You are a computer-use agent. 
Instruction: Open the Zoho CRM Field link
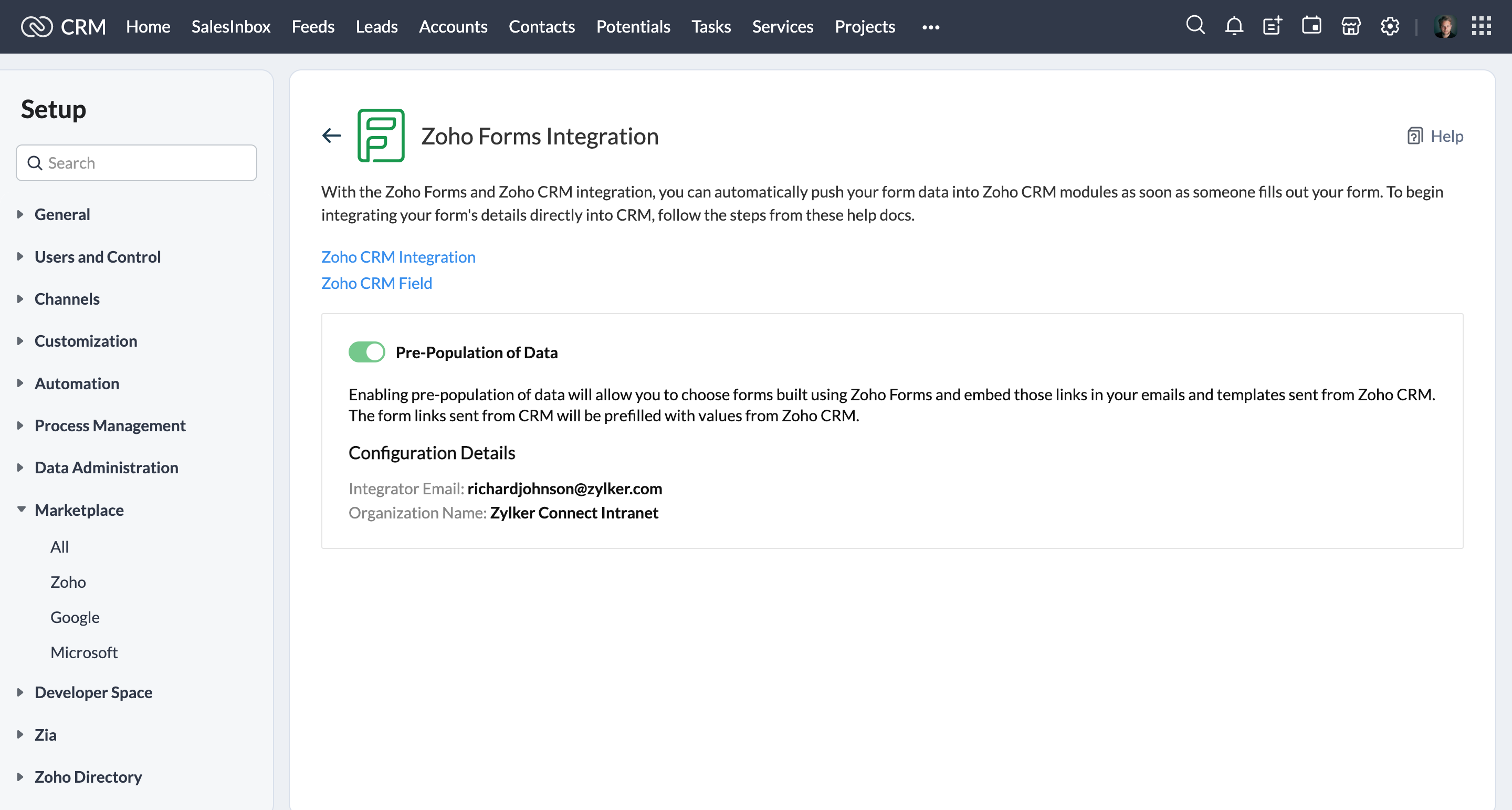pos(376,283)
